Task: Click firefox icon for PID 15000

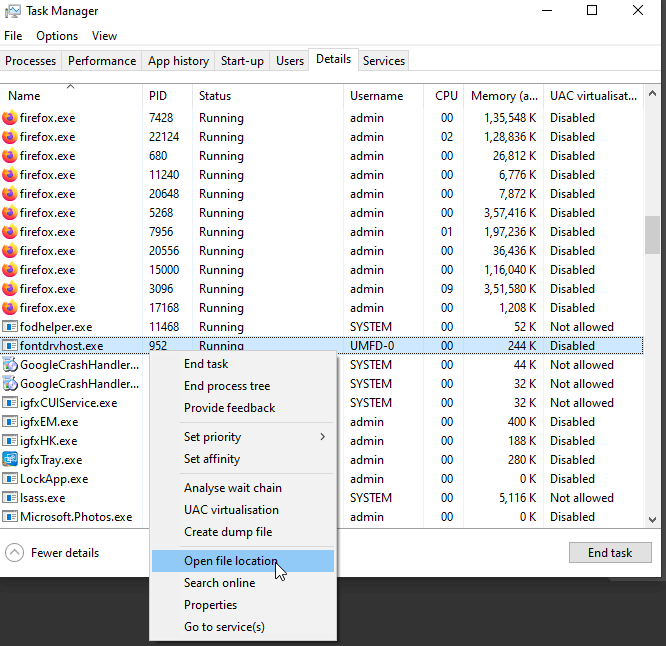Action: pos(10,270)
